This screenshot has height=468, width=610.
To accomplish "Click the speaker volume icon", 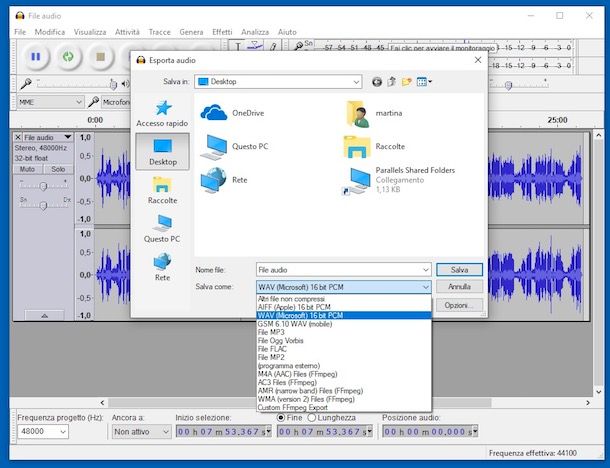I will (x=125, y=83).
